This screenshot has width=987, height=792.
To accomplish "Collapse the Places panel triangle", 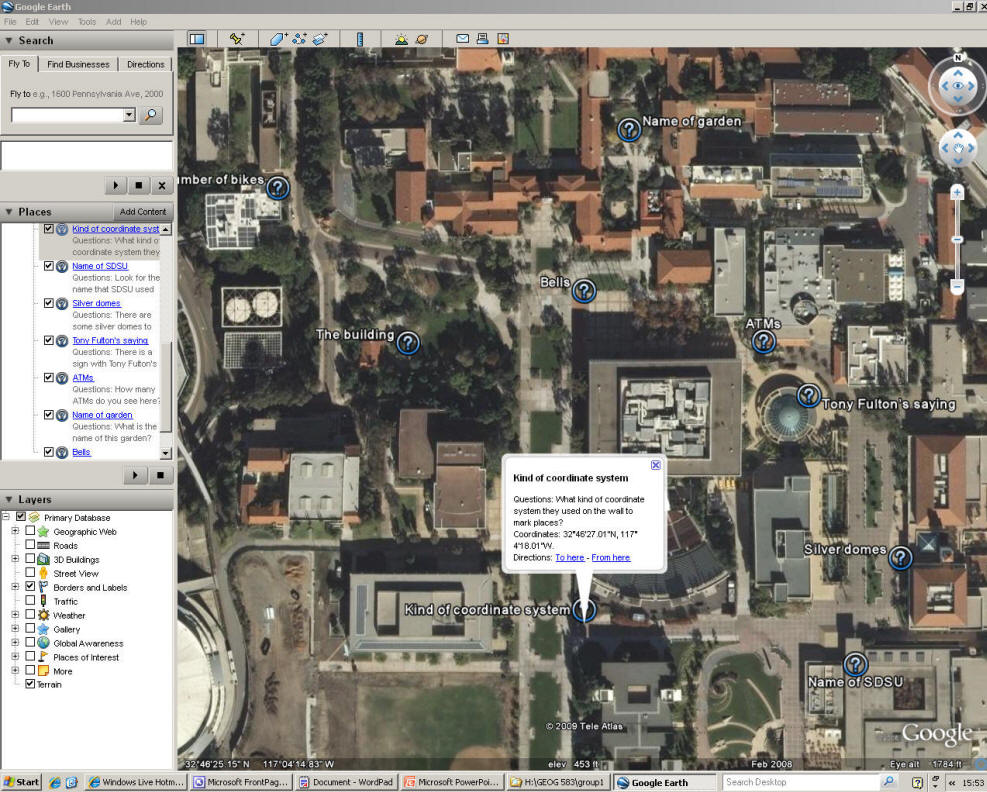I will point(9,212).
